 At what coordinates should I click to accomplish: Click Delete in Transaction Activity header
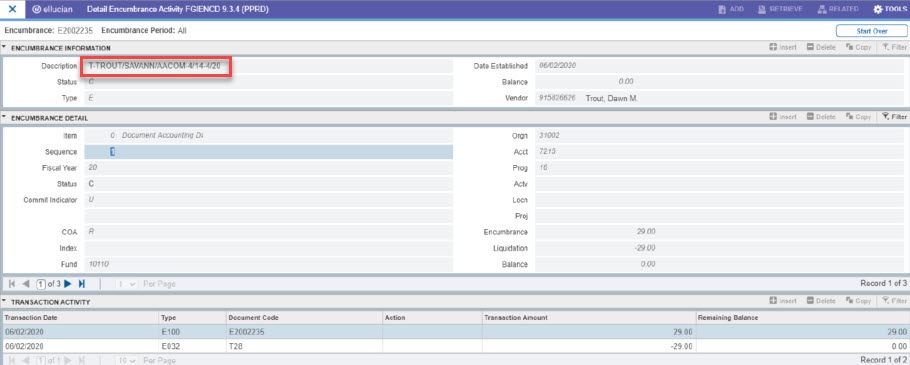(x=821, y=301)
